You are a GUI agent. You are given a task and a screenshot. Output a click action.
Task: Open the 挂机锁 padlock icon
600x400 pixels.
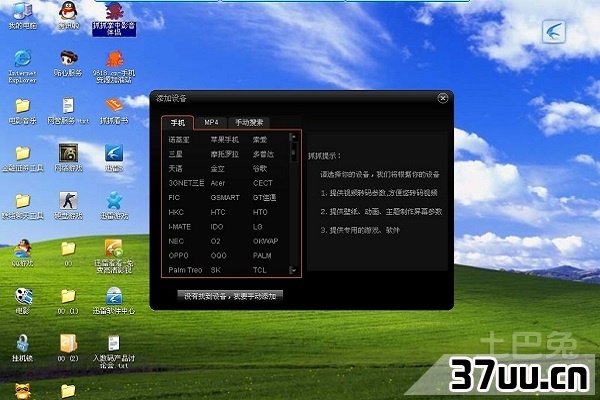[23, 348]
